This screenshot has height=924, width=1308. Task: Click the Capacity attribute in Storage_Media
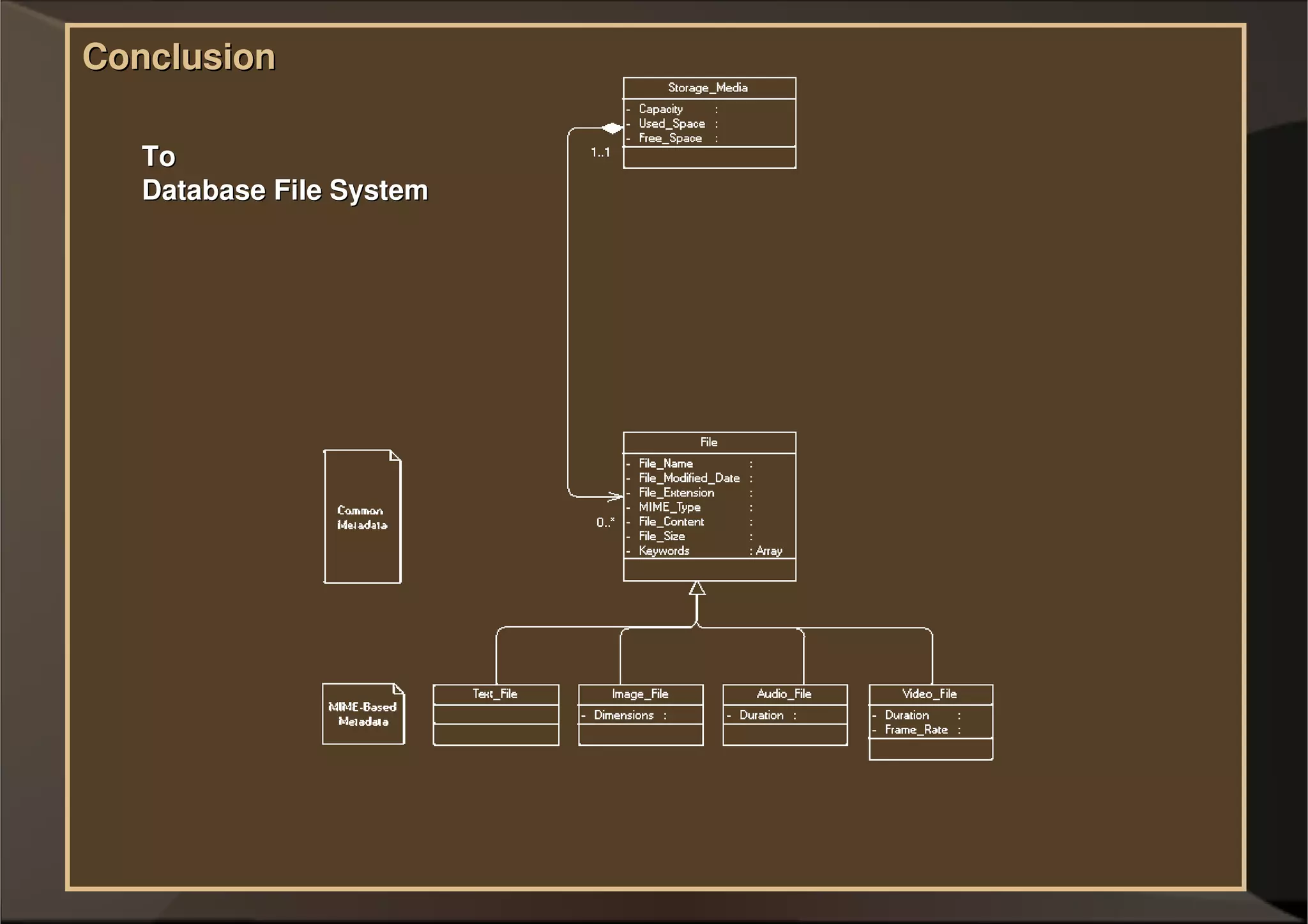coord(661,109)
